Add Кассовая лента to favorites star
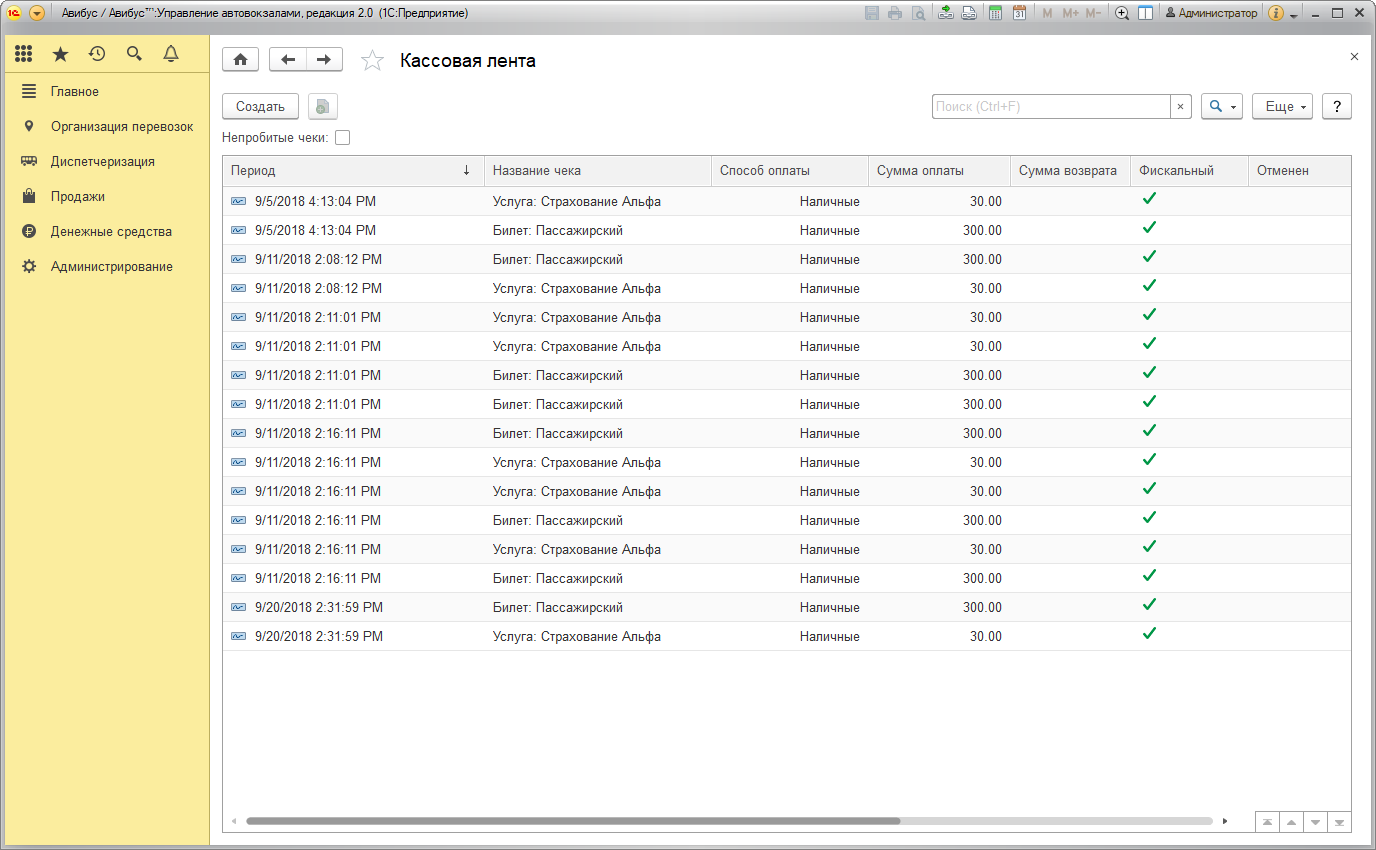The image size is (1376, 850). 372,61
